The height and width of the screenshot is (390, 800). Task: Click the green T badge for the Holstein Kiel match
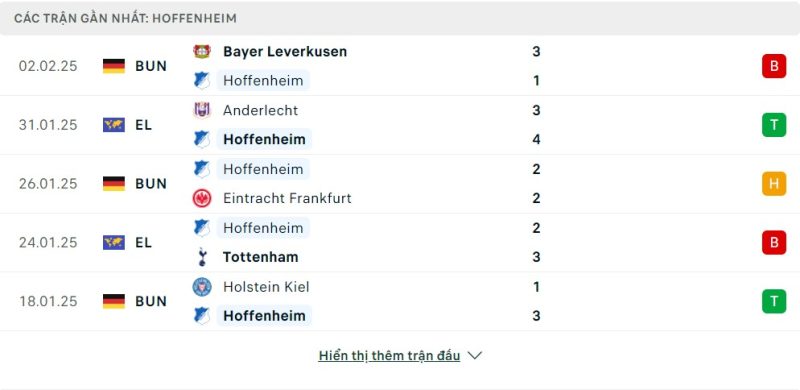[x=774, y=301]
